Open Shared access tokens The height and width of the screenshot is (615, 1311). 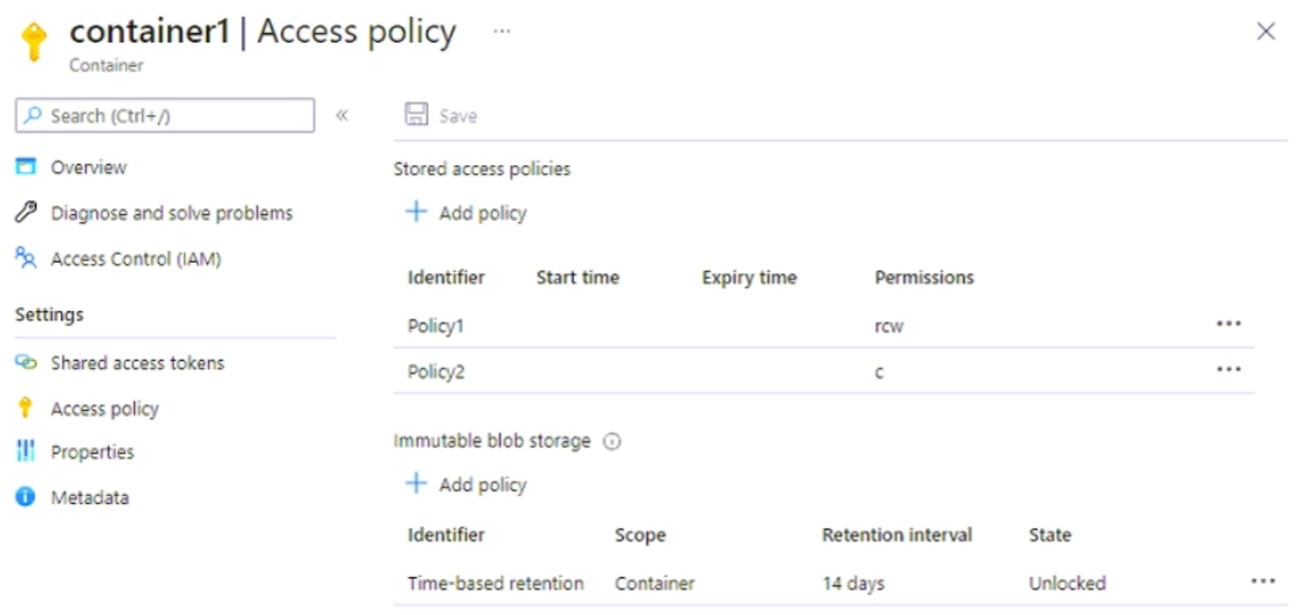click(136, 363)
